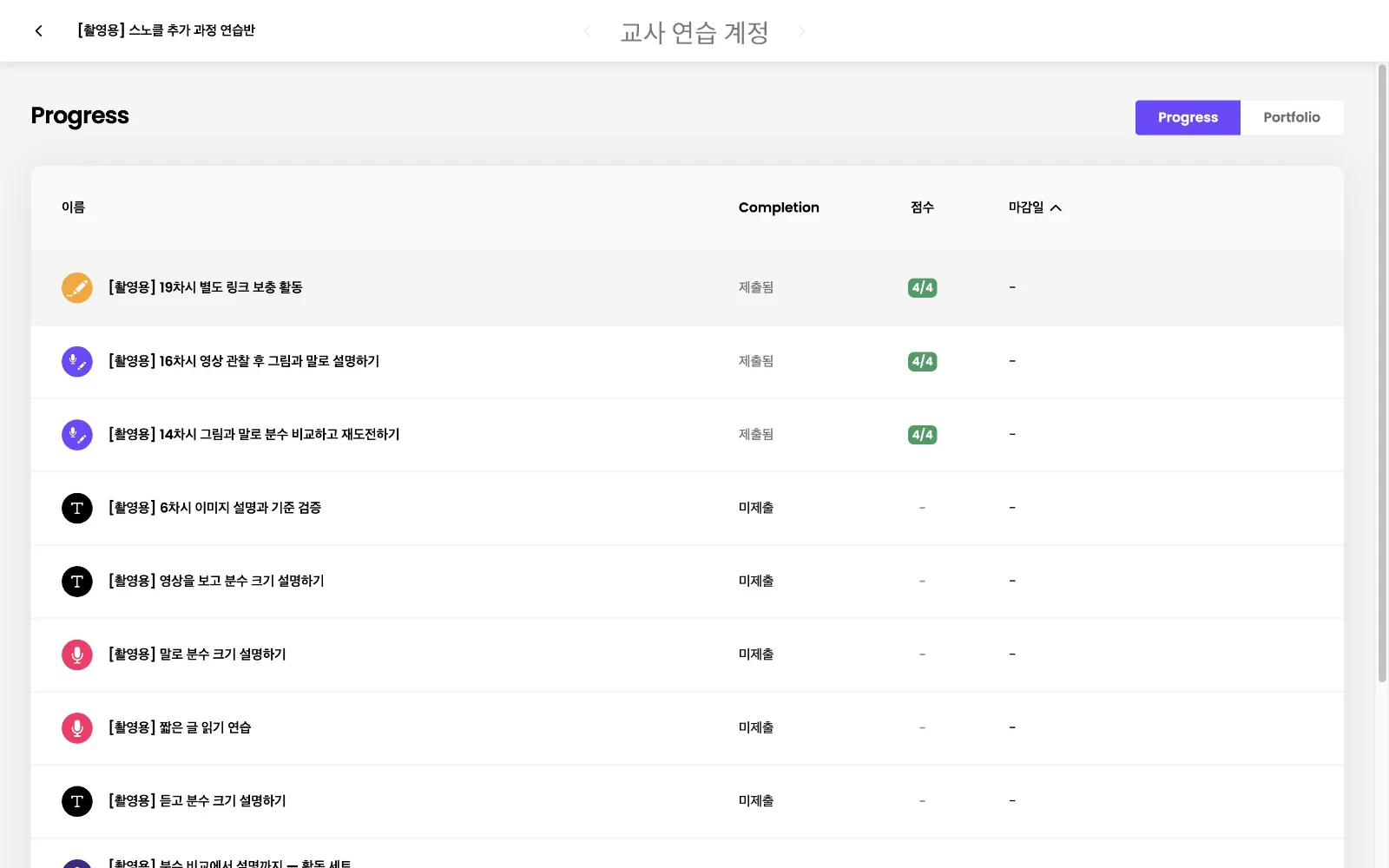
Task: Click 4/4 score badge for 16차시
Action: click(x=922, y=361)
